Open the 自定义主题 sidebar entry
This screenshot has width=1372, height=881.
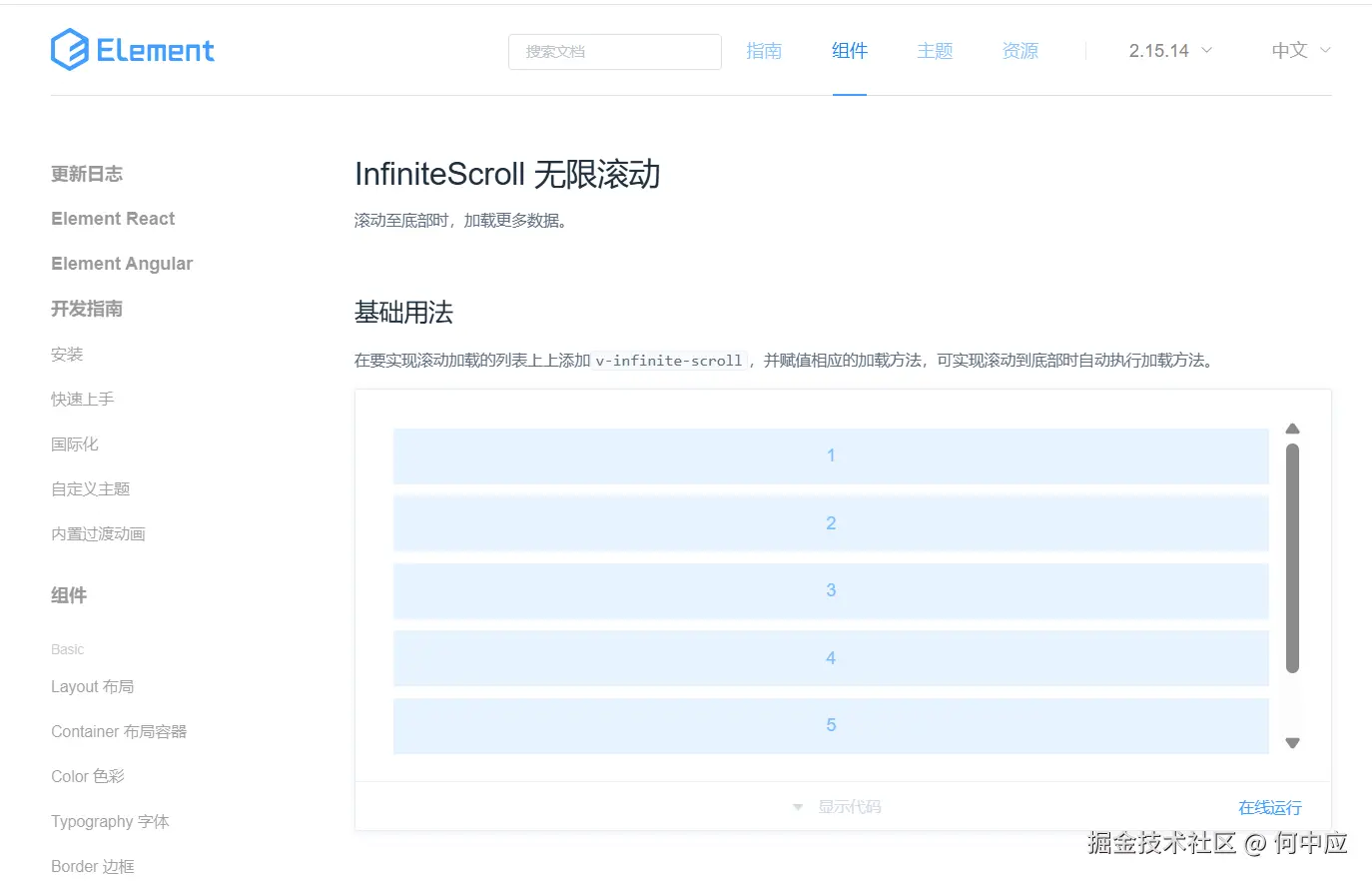pos(89,488)
